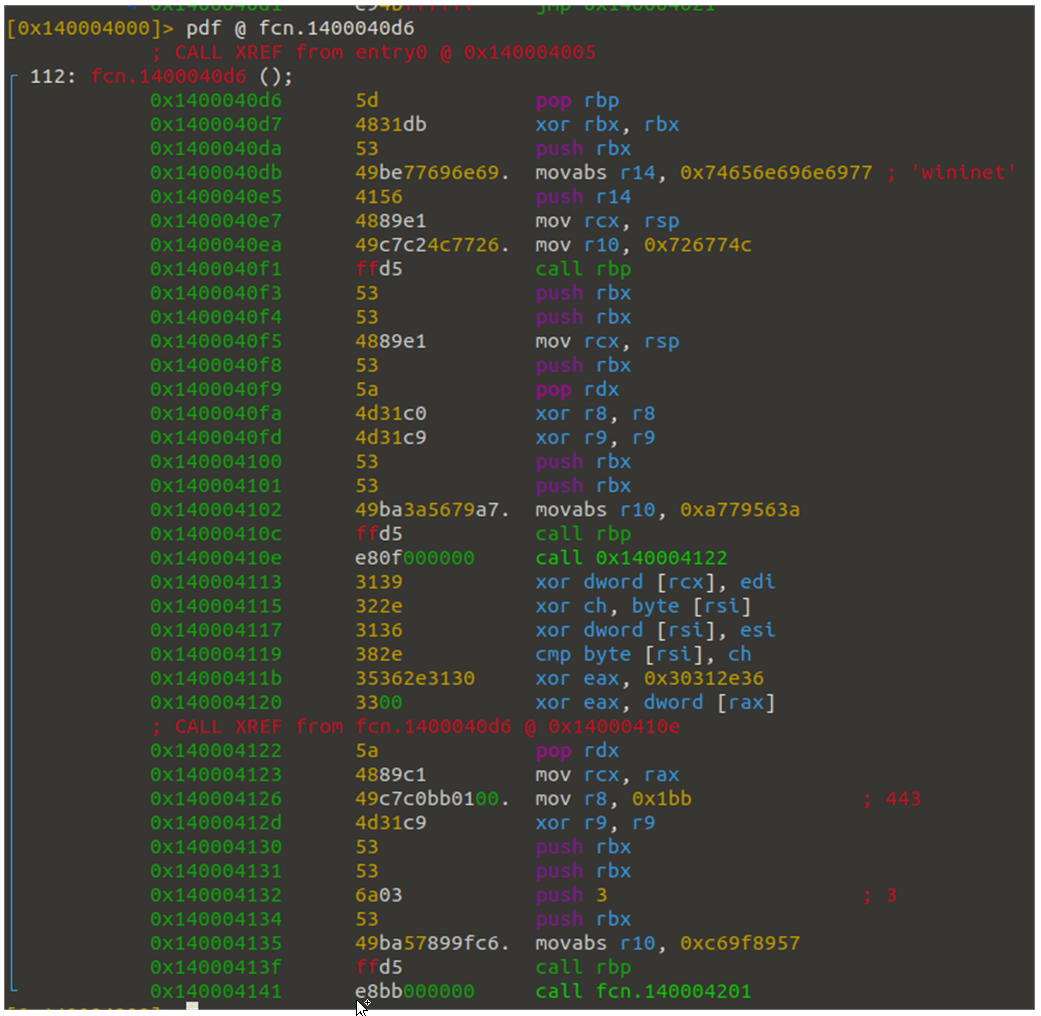
Task: Select the red '; 443' port comment
Action: tap(892, 798)
